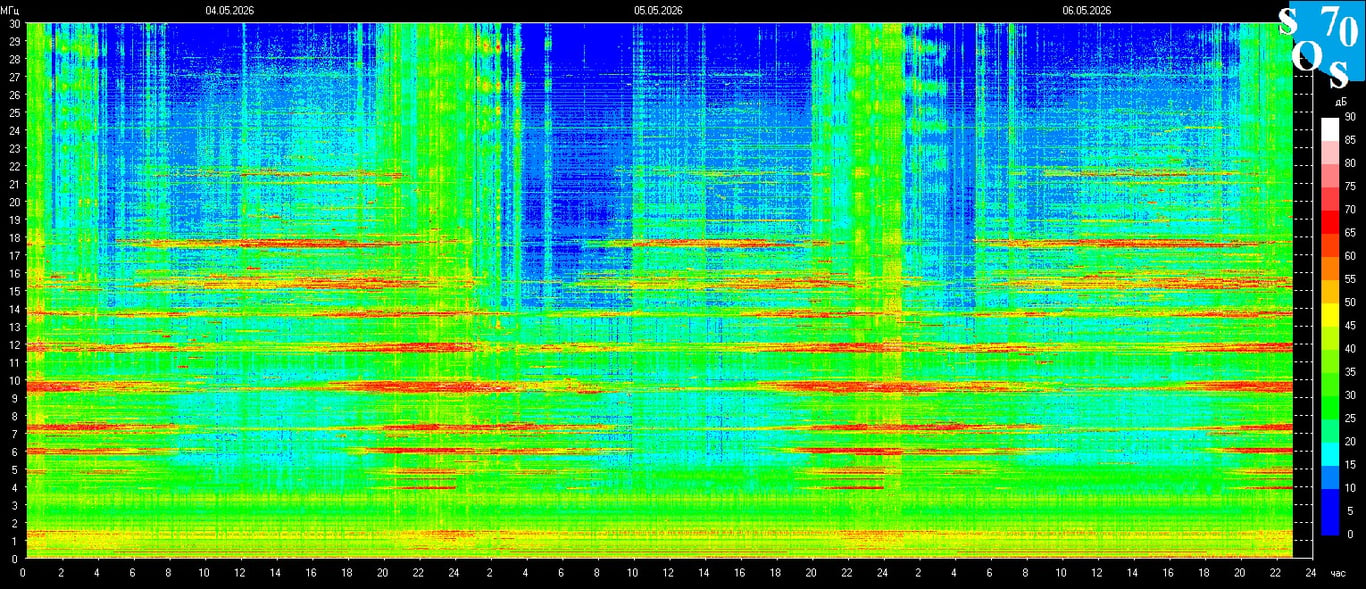Viewport: 1366px width, 589px height.
Task: Pick the white top of the dB color scale
Action: 1329,129
